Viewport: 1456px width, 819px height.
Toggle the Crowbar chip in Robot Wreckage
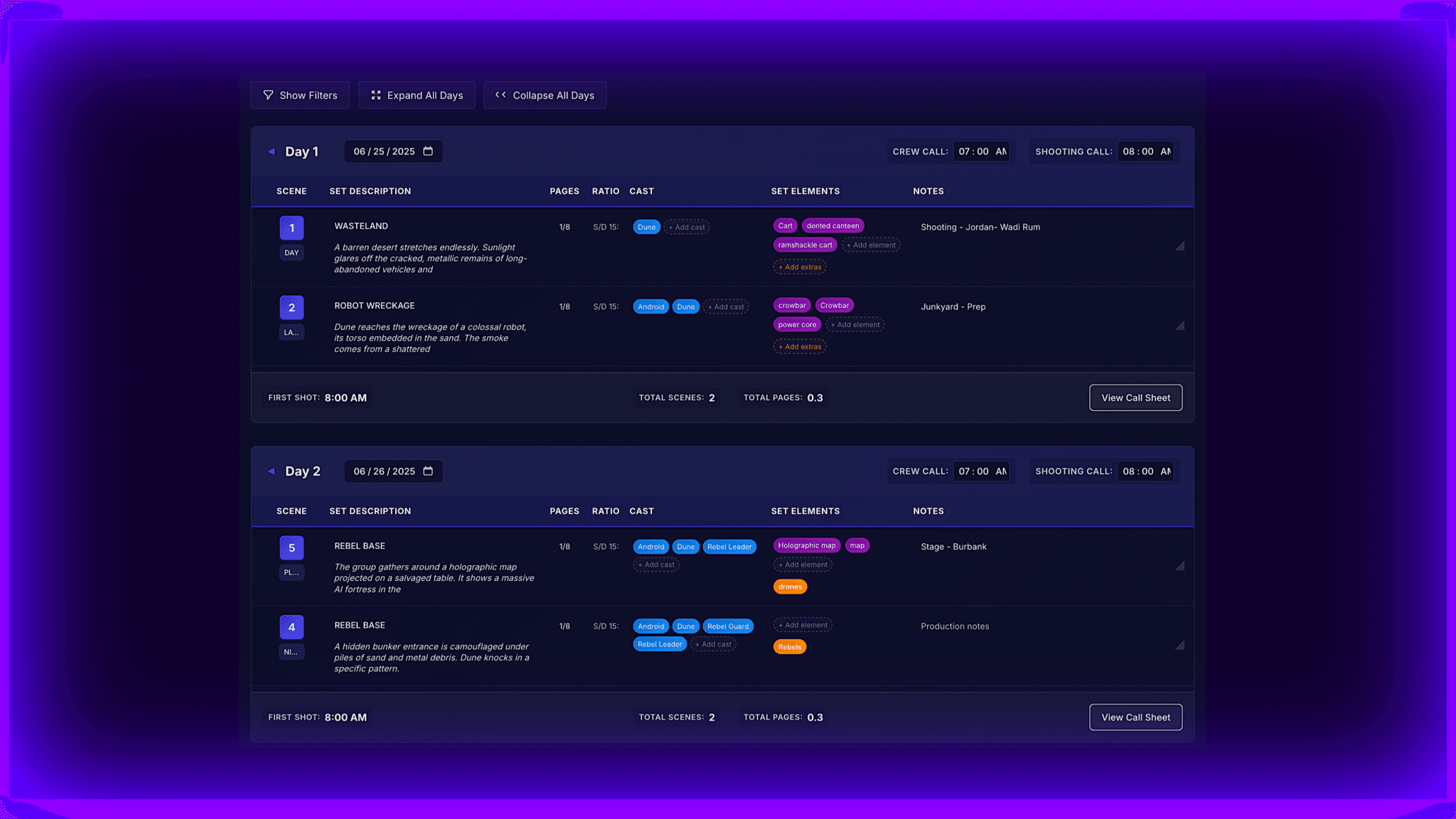pyautogui.click(x=835, y=305)
